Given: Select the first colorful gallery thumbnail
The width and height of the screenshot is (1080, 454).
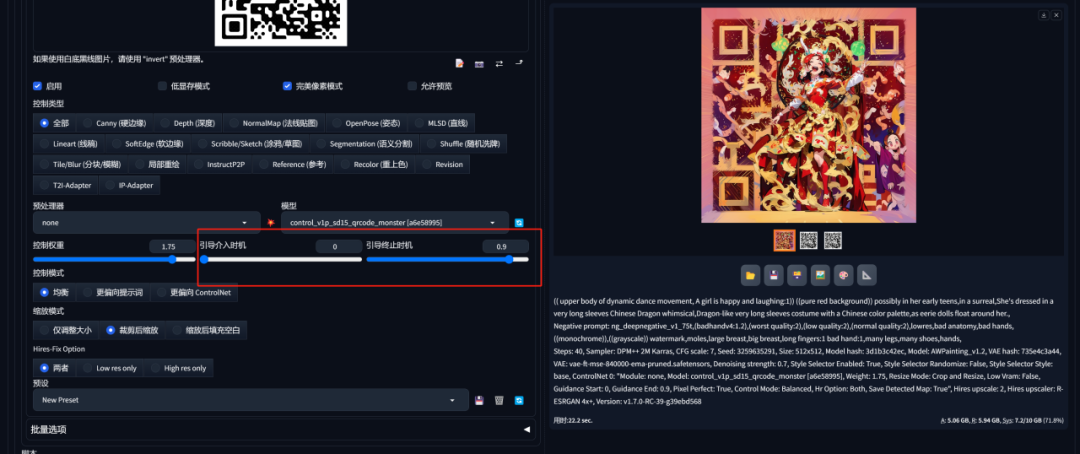Looking at the screenshot, I should tap(785, 240).
